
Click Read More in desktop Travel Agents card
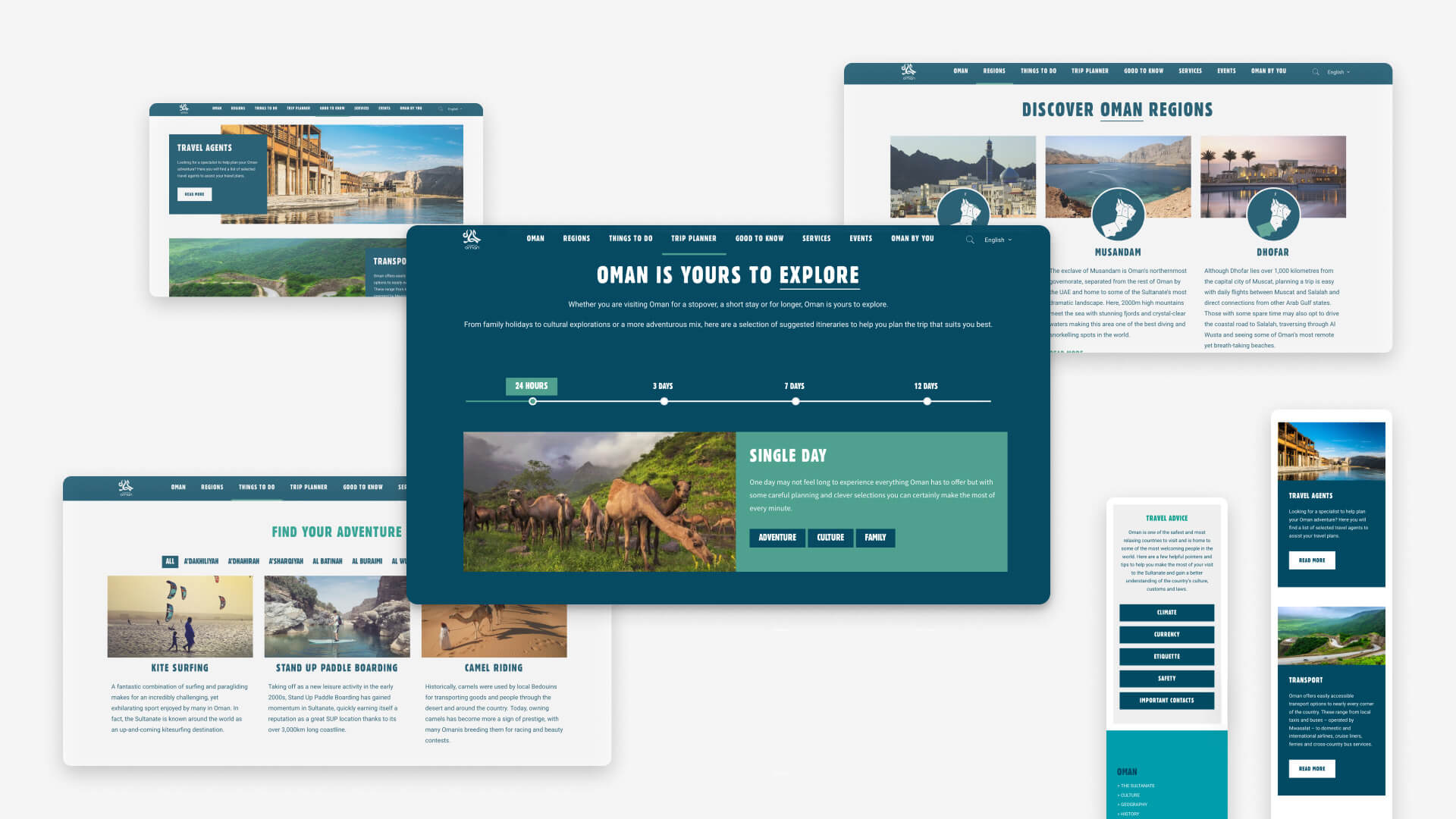[194, 194]
